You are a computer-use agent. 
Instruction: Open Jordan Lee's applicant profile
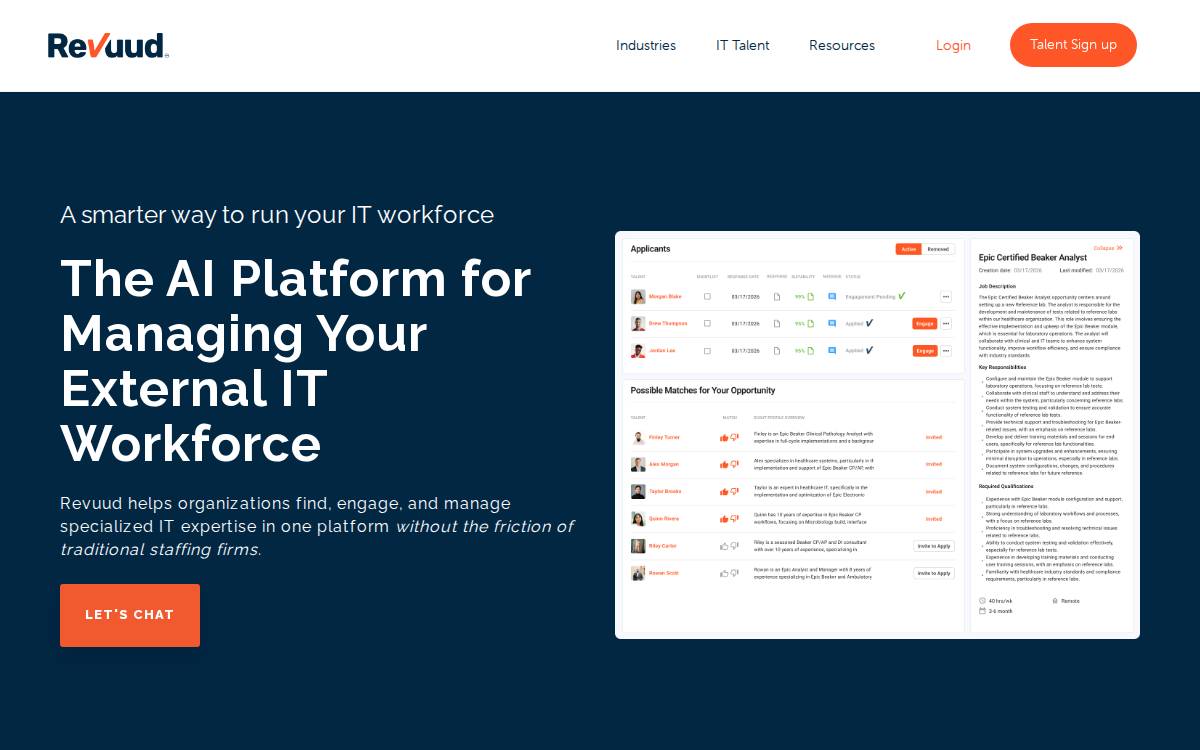(x=662, y=351)
